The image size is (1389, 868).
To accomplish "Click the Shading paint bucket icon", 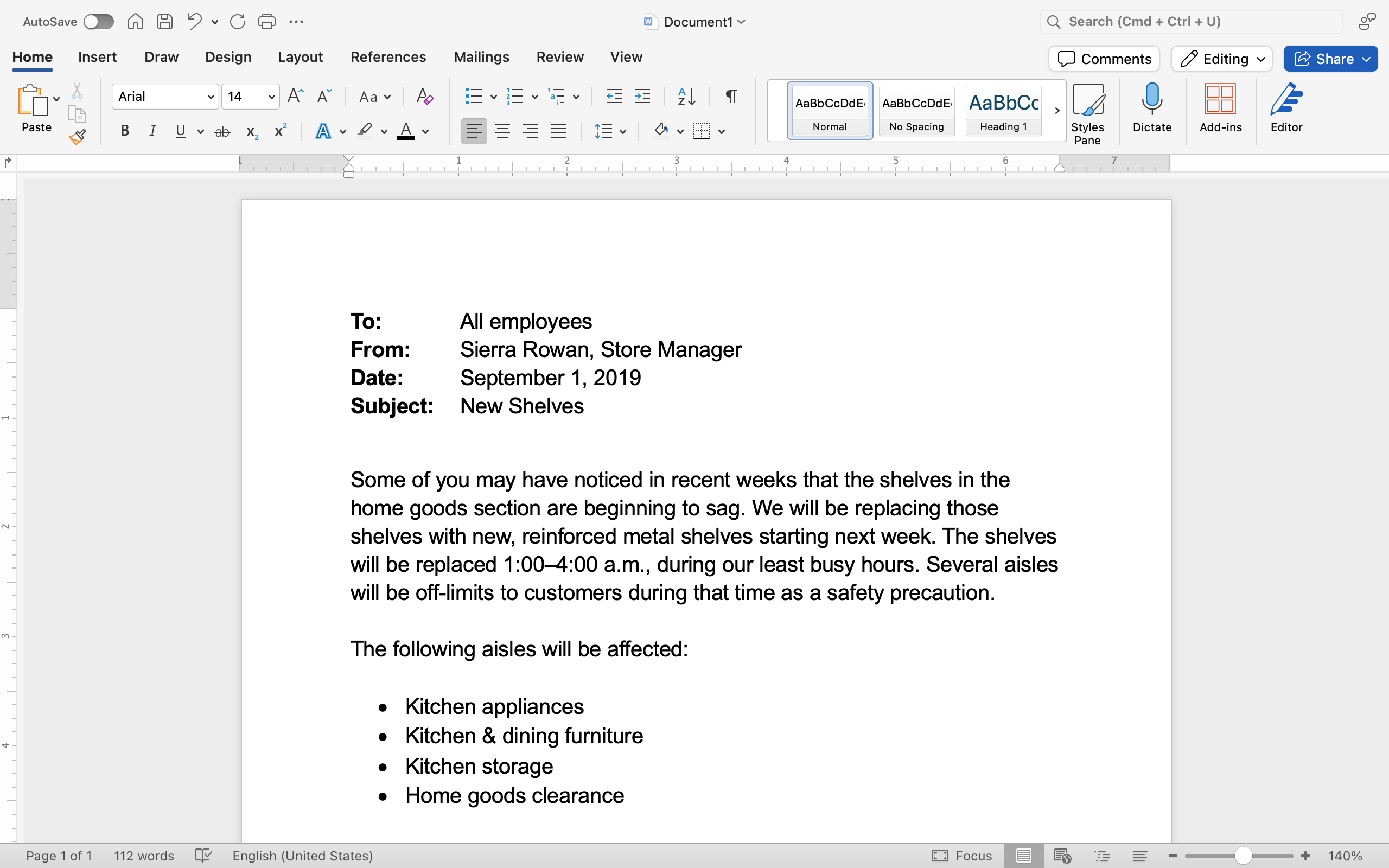I will coord(661,130).
